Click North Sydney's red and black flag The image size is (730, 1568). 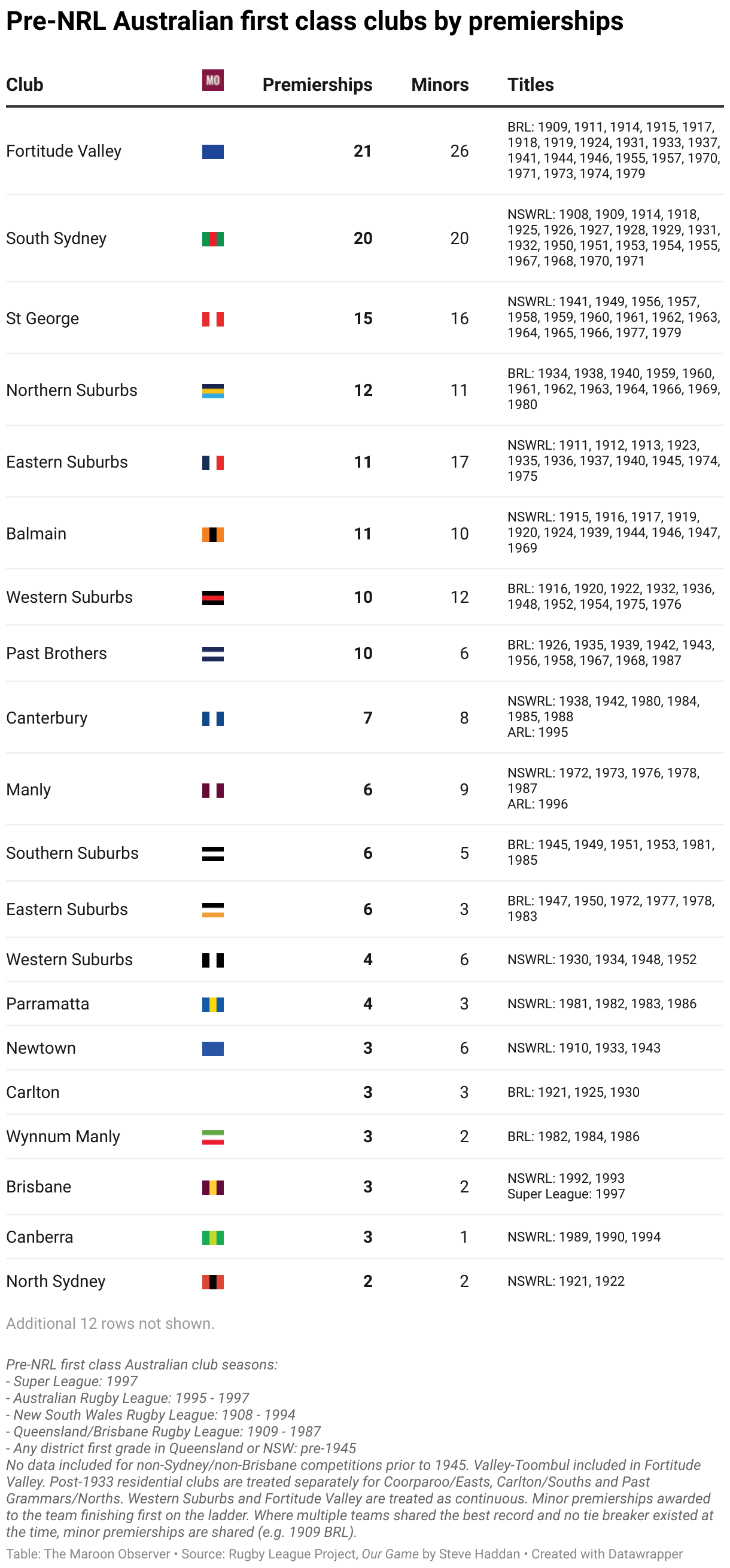pyautogui.click(x=212, y=1283)
